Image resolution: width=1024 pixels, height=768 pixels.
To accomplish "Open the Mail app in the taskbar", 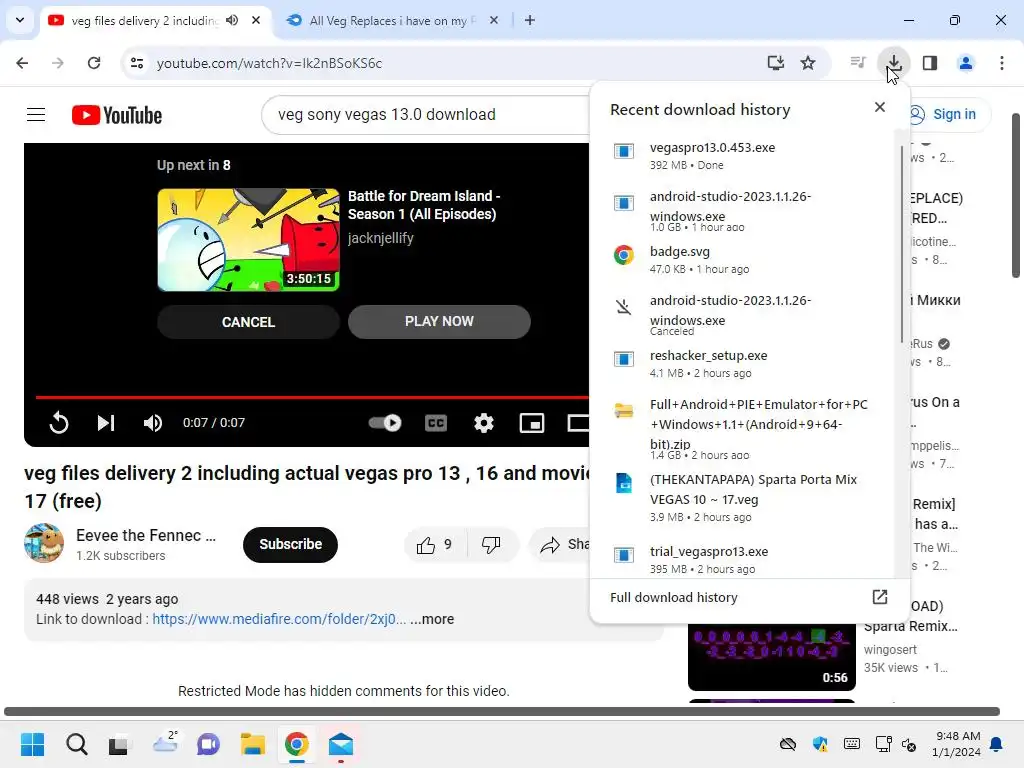I will click(341, 744).
